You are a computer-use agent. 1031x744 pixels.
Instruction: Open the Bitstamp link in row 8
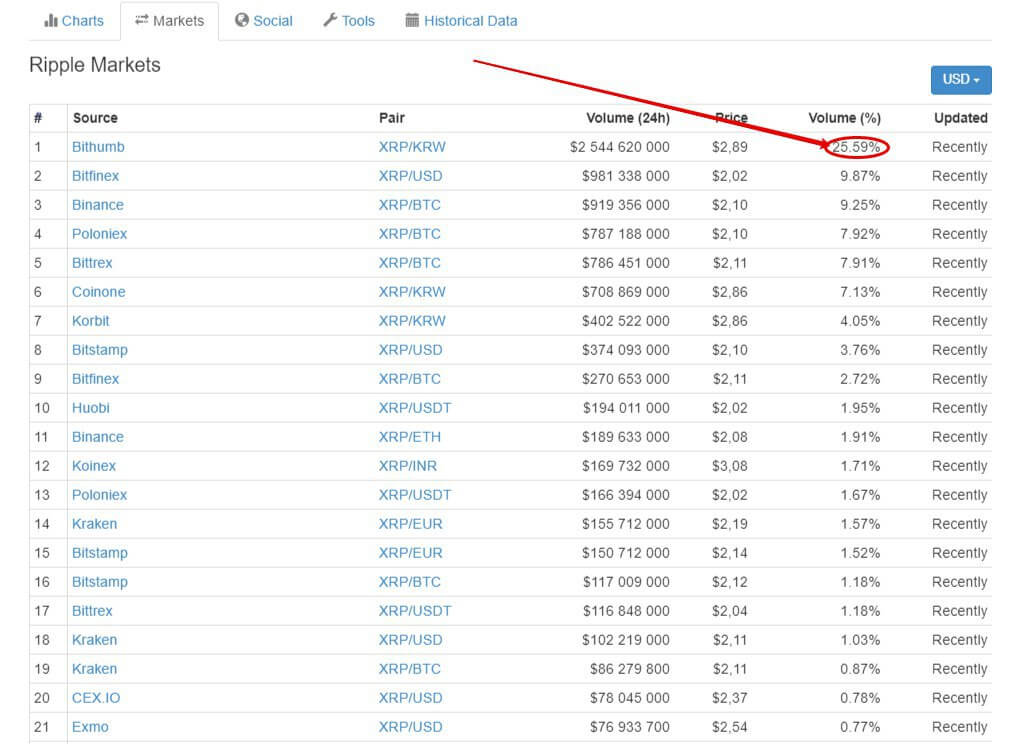coord(100,350)
